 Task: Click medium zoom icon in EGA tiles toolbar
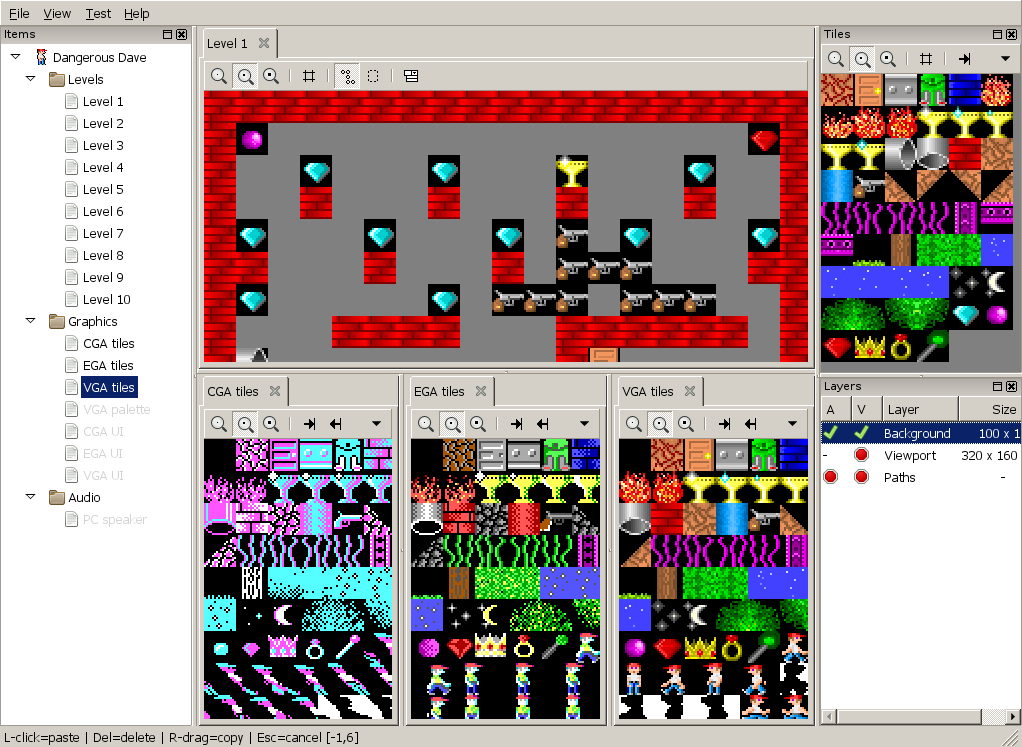(x=452, y=424)
